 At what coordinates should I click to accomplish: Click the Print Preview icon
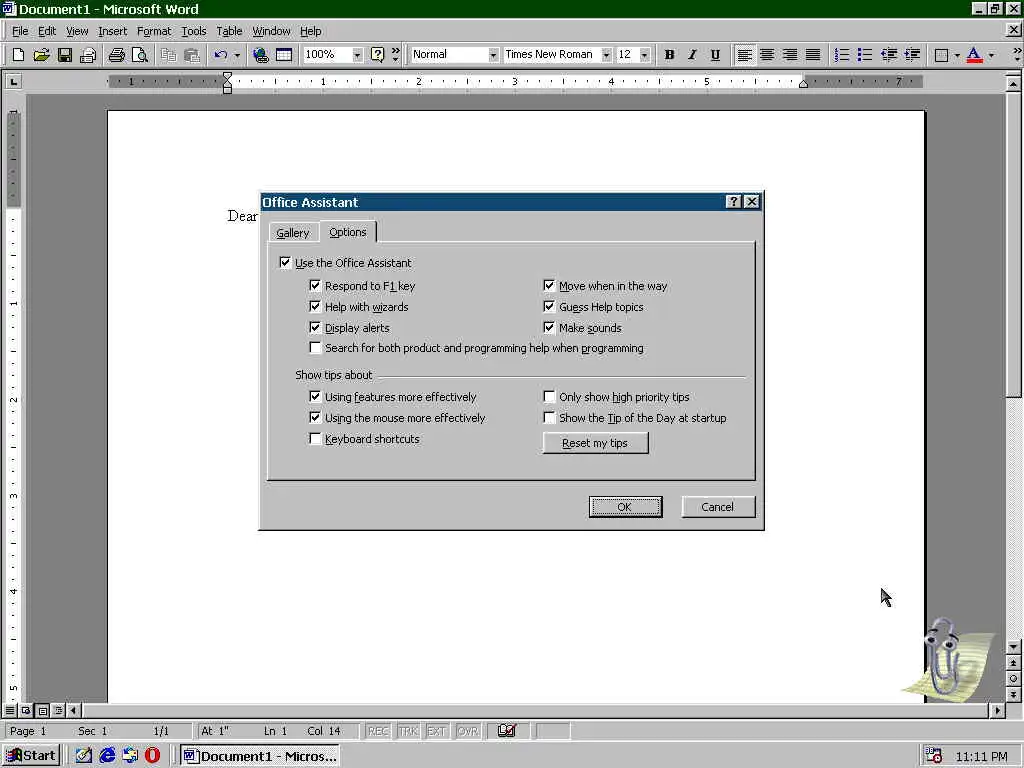click(140, 55)
